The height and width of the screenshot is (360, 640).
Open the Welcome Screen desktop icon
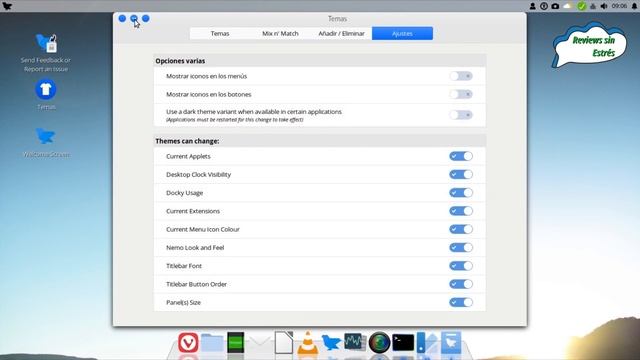tap(46, 142)
